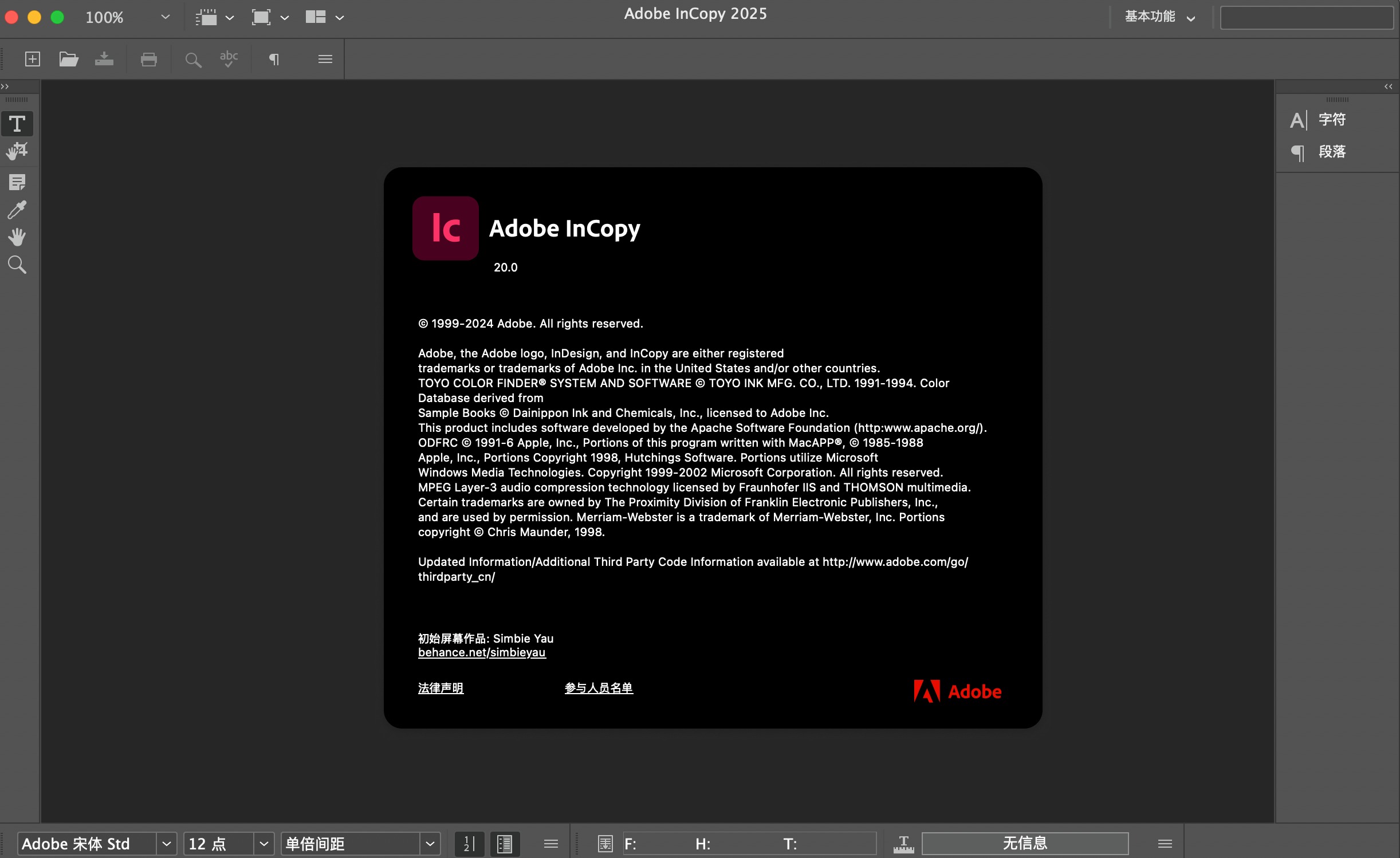This screenshot has width=1400, height=858.
Task: Open the 基本功能 workspace menu
Action: (1159, 17)
